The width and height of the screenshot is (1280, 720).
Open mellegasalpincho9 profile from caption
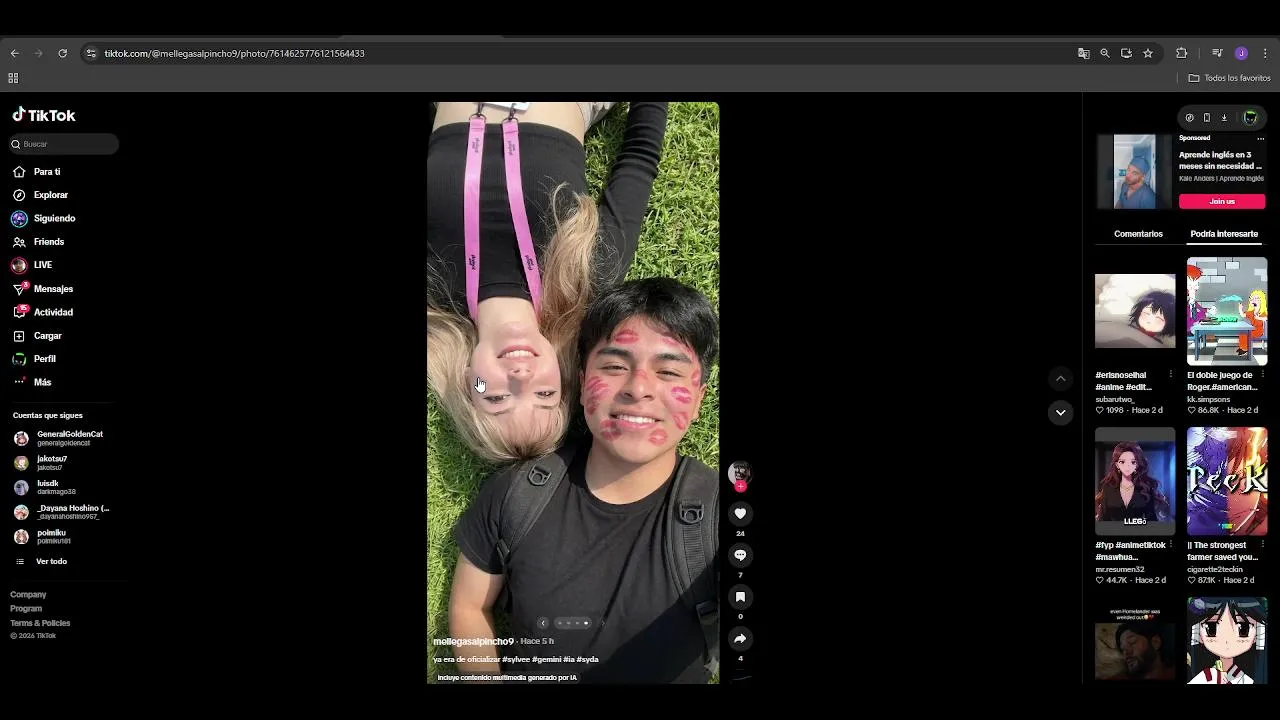point(473,641)
